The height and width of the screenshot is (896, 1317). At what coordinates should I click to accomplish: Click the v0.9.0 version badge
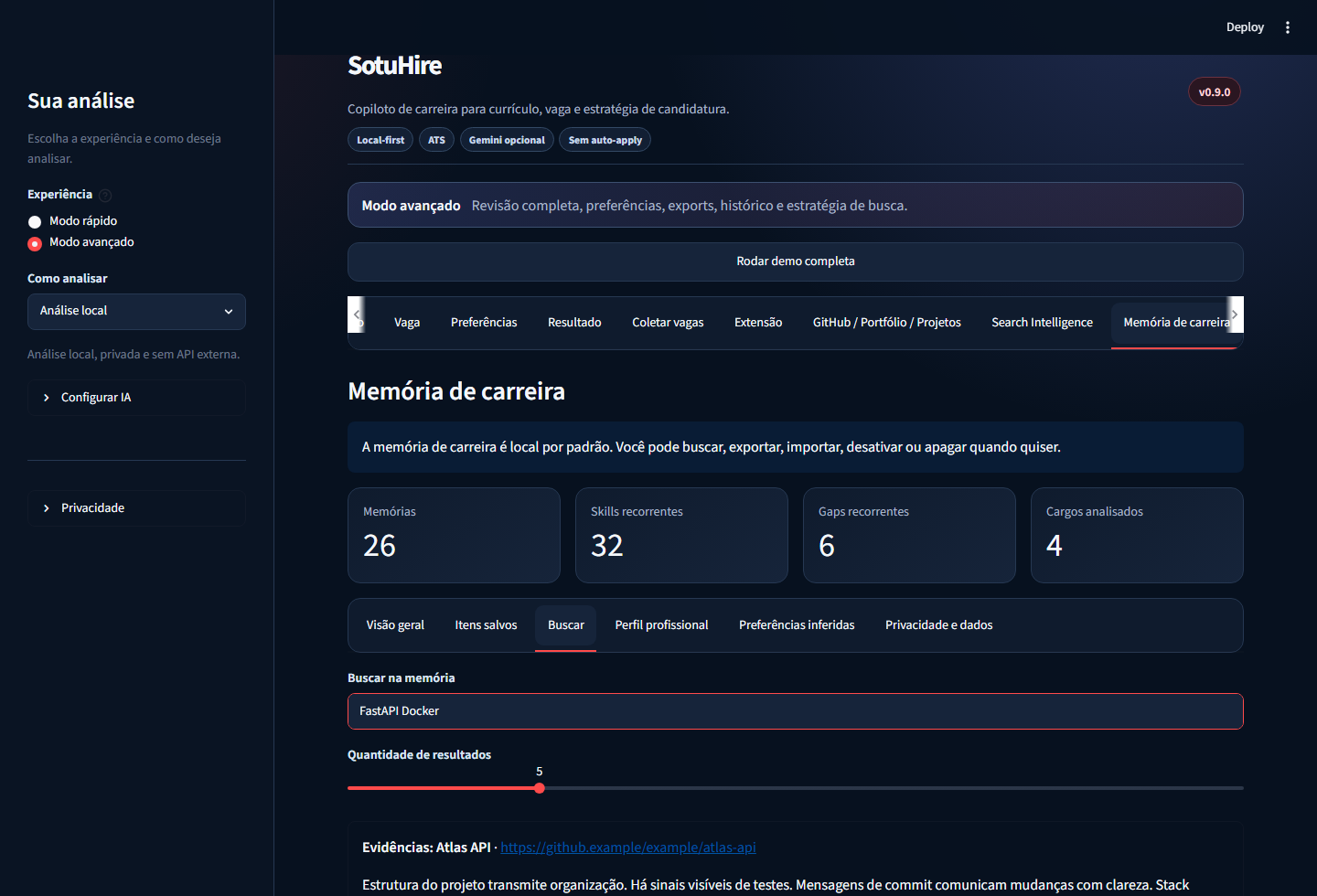coord(1215,91)
